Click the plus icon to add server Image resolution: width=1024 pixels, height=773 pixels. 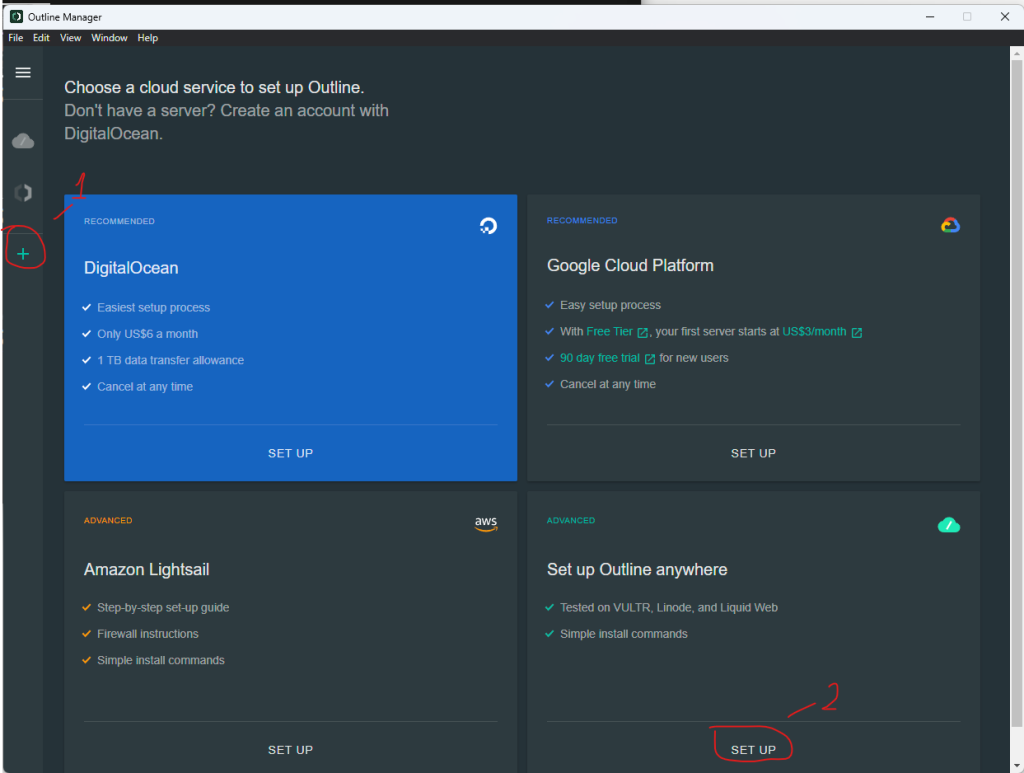(x=23, y=254)
